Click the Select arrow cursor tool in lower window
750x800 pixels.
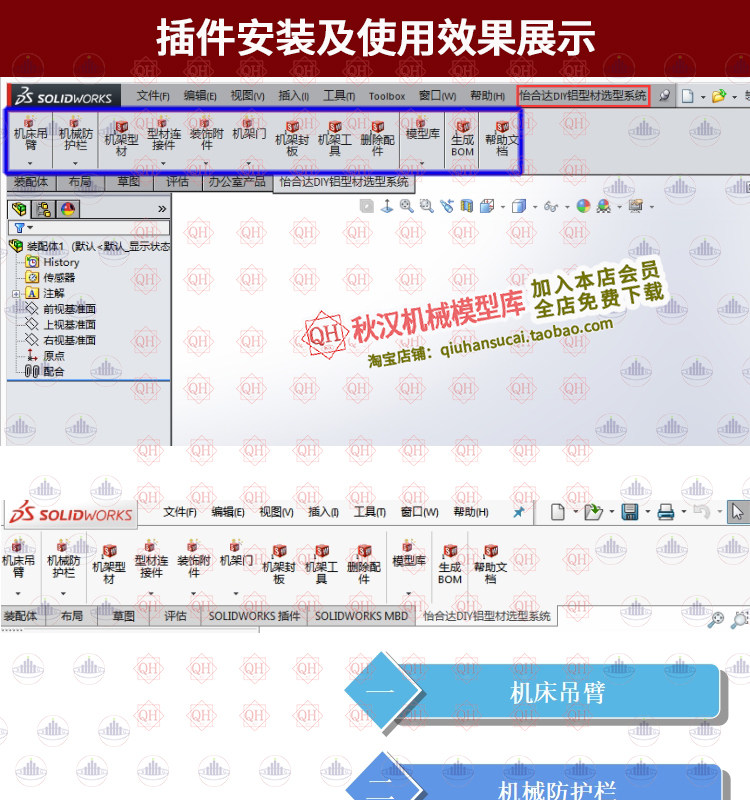737,512
